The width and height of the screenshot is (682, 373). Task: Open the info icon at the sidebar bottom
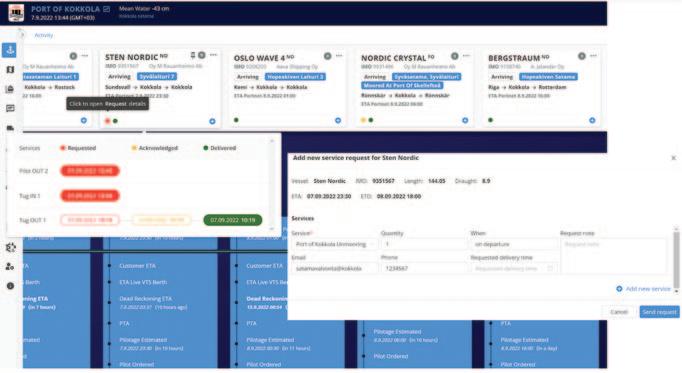point(10,286)
